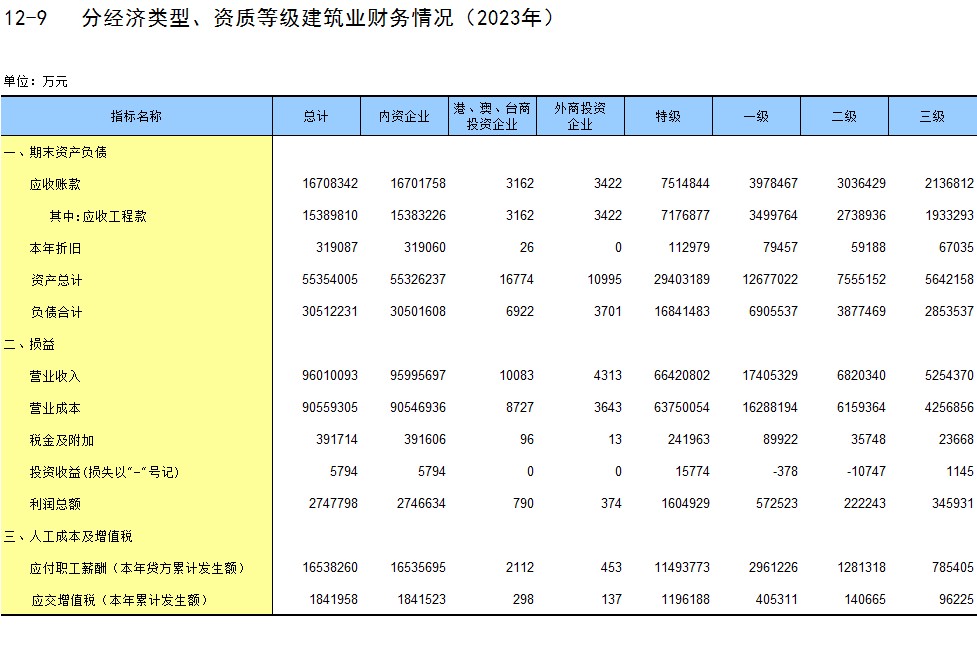Select the 三、人工成本及增值税 section row
This screenshot has height=648, width=977.
point(68,536)
